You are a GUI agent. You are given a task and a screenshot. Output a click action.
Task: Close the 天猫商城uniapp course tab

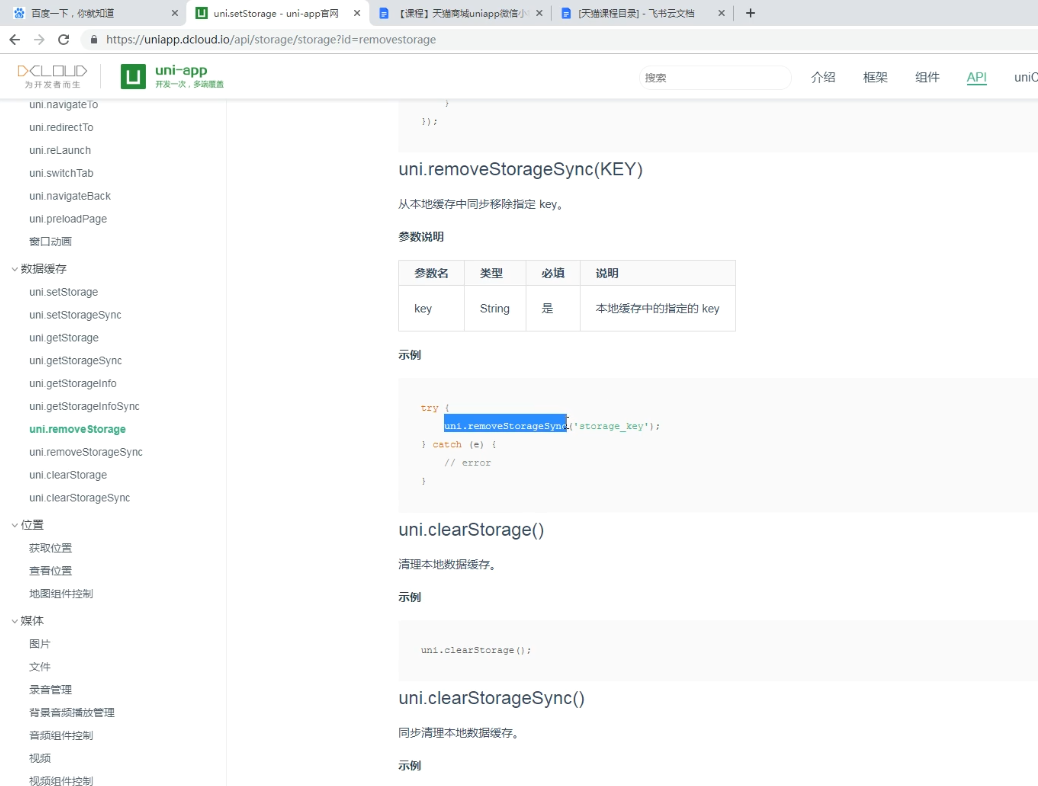click(x=539, y=13)
